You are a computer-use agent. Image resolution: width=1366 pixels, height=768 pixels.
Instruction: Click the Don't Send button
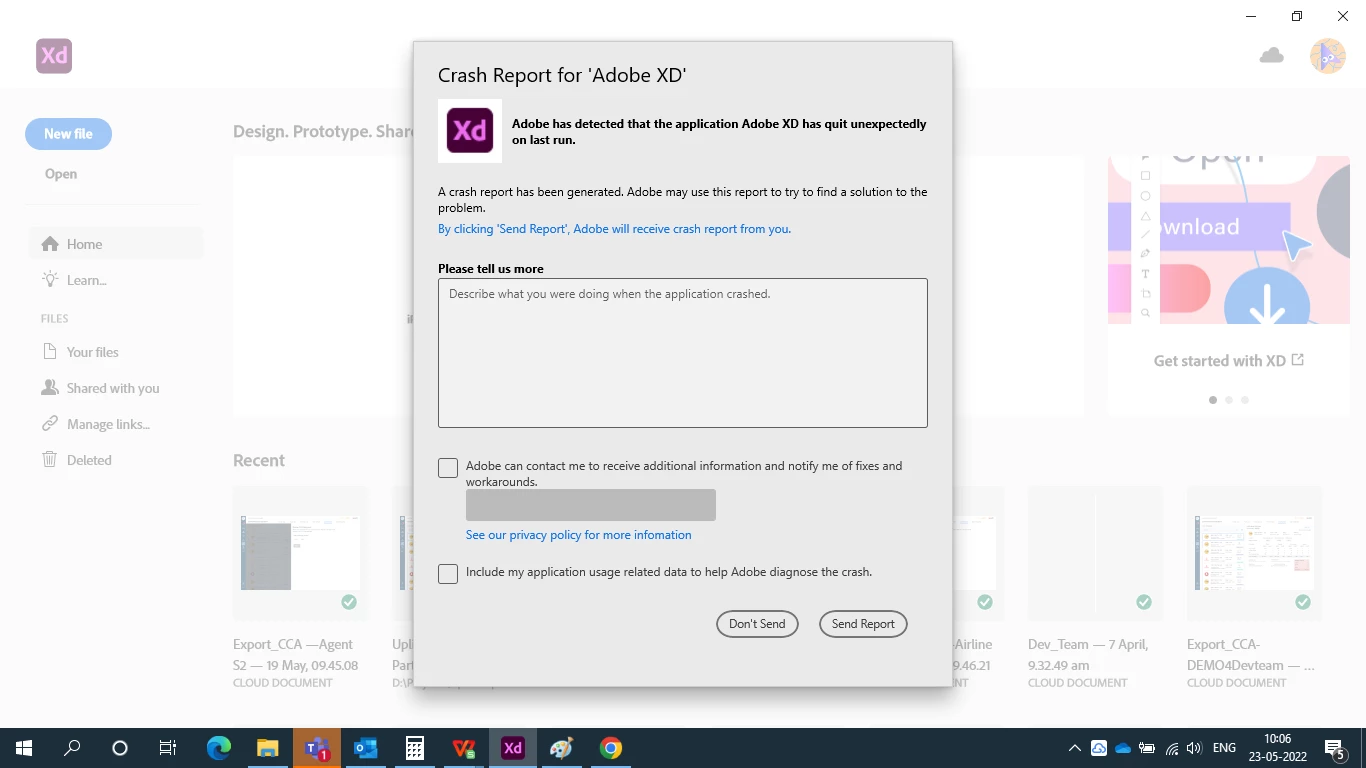pyautogui.click(x=757, y=624)
